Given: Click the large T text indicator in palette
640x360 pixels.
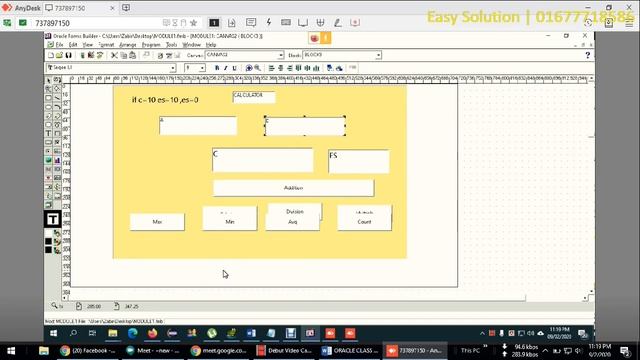Looking at the screenshot, I should (53, 219).
